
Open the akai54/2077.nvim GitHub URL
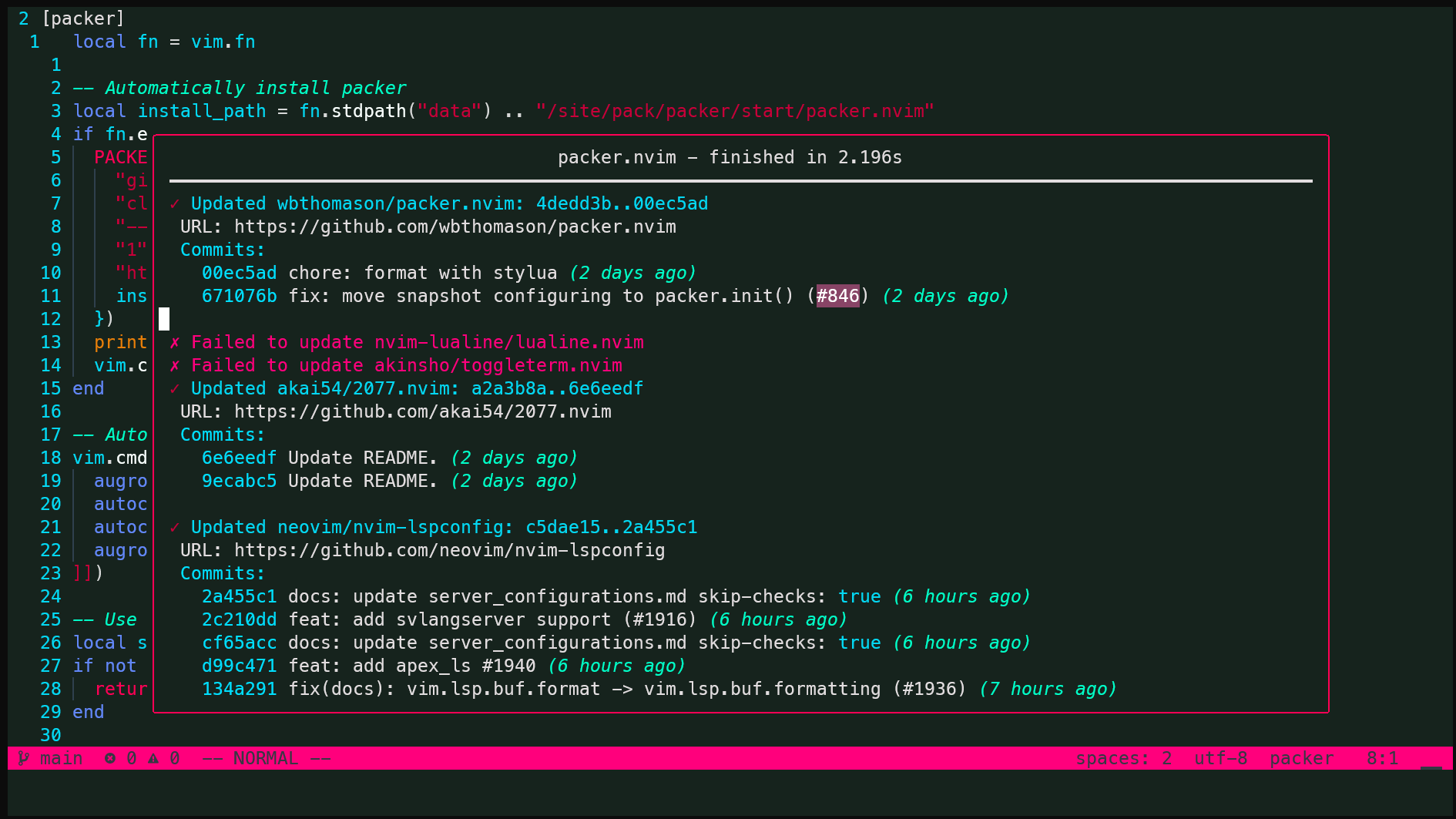coord(423,411)
